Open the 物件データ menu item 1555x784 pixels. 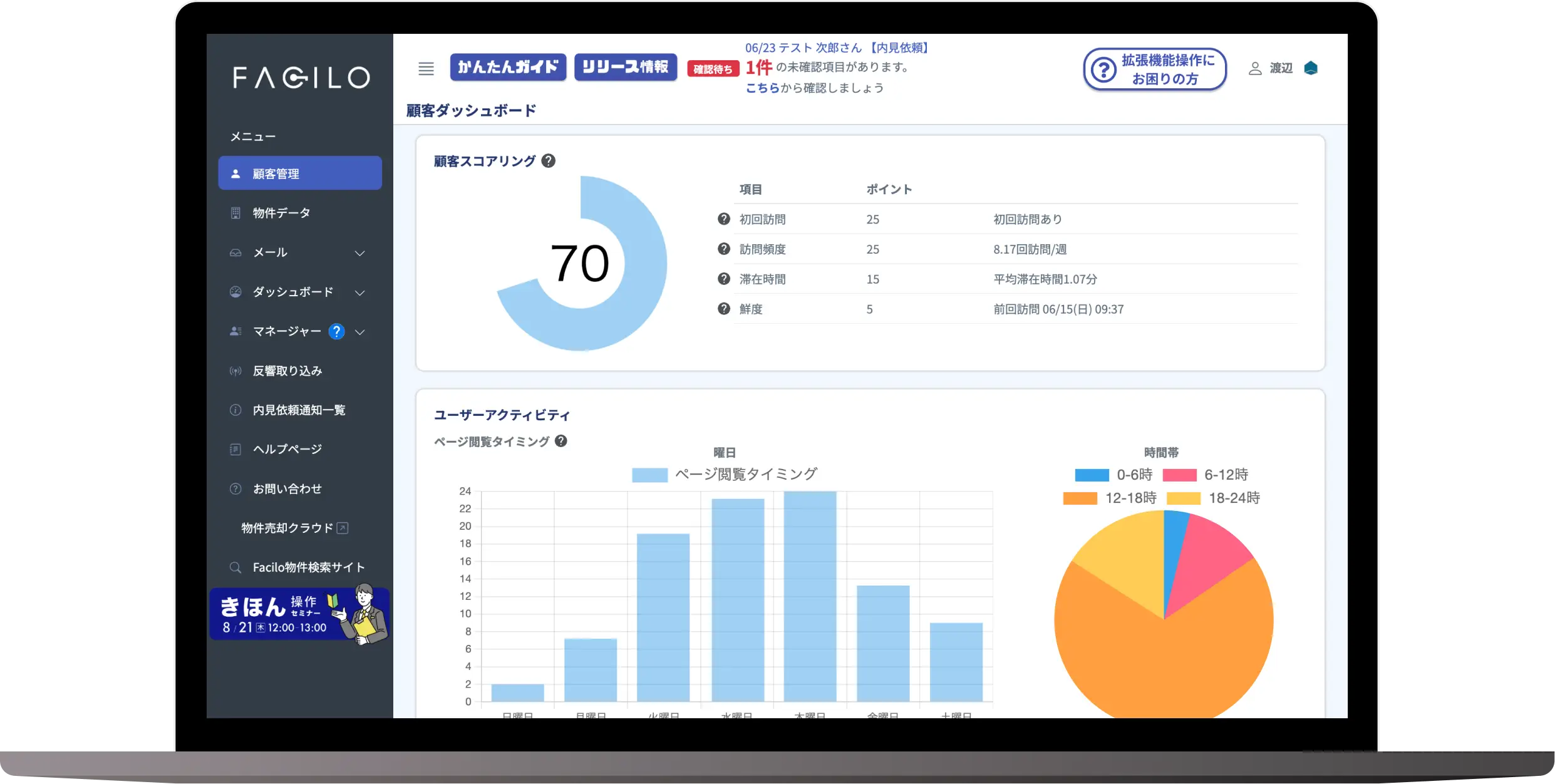[x=300, y=213]
